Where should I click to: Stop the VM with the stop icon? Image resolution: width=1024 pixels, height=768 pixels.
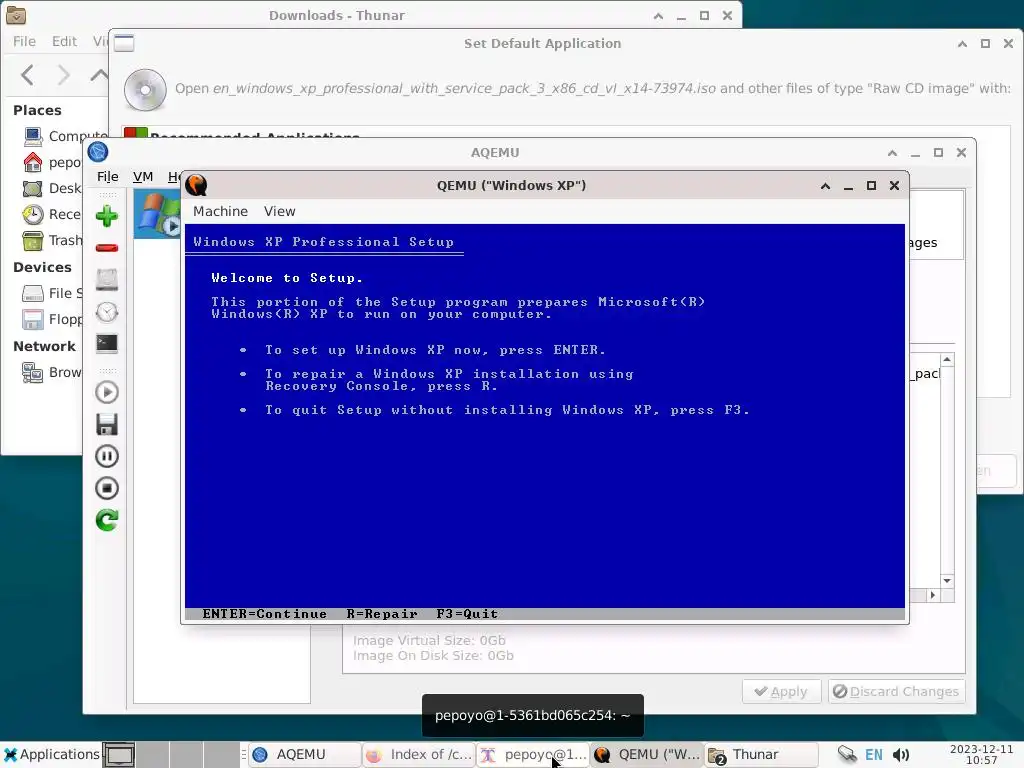click(x=106, y=488)
